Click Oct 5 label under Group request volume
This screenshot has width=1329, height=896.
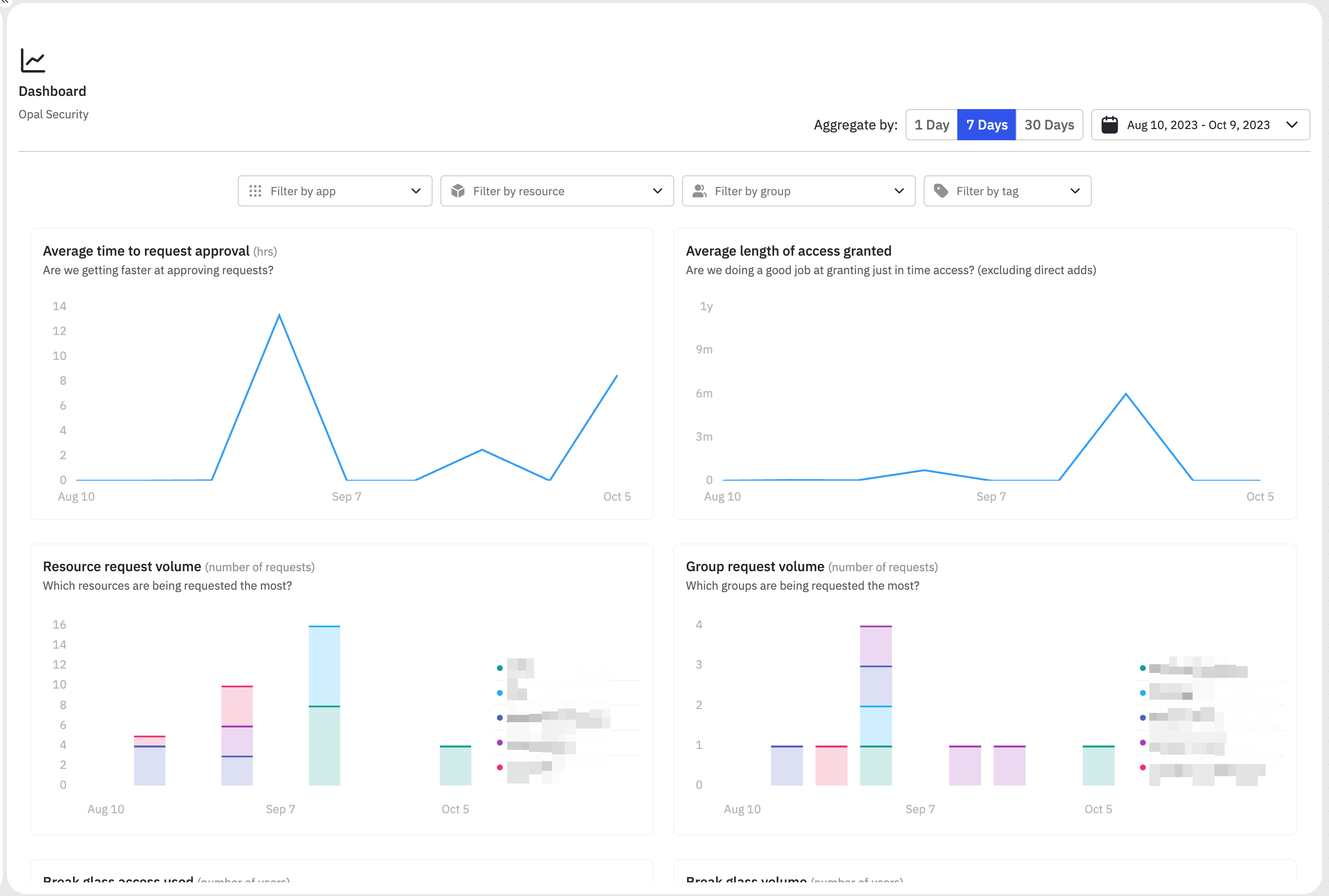coord(1098,809)
